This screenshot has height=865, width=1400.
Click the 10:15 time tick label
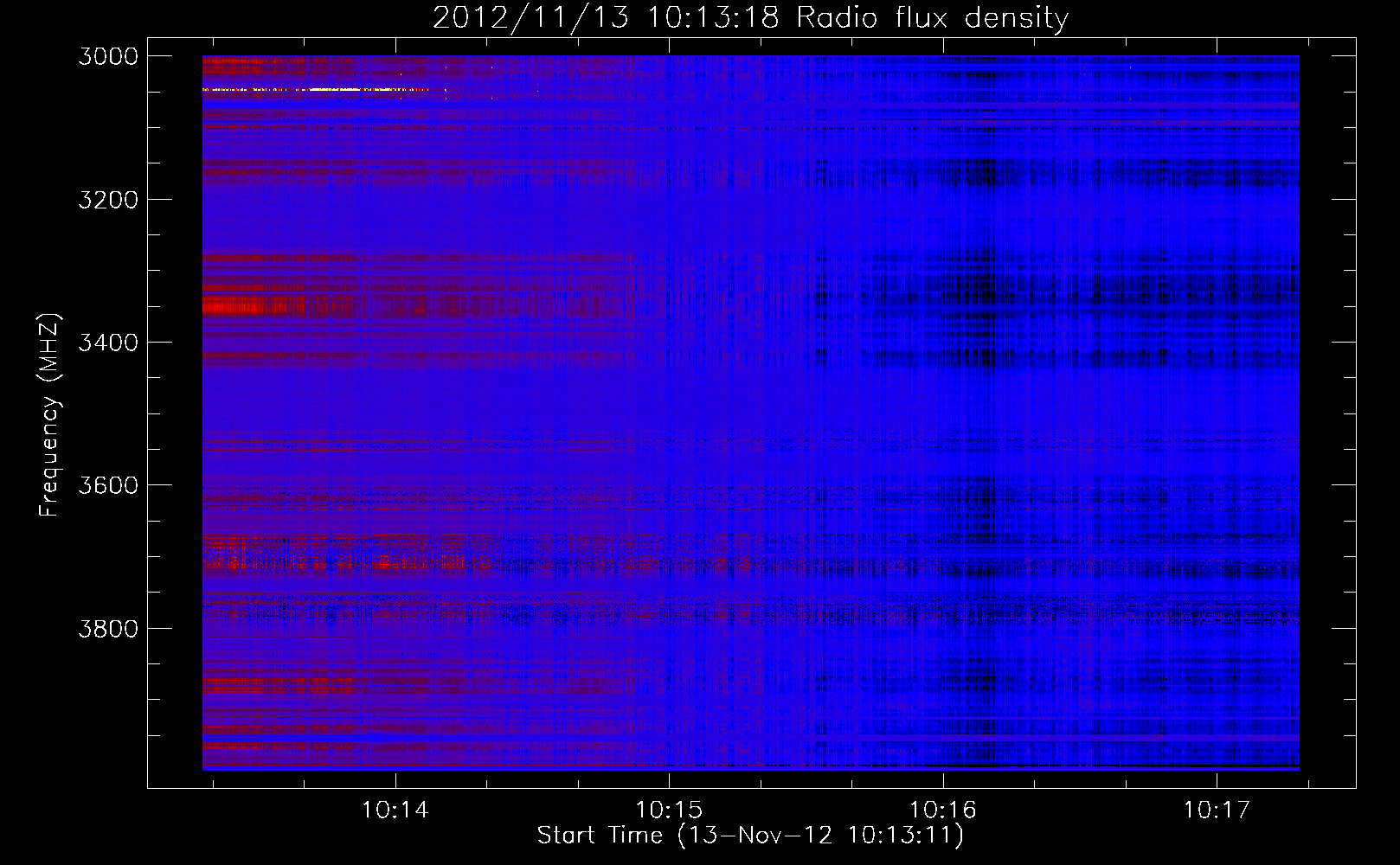669,811
